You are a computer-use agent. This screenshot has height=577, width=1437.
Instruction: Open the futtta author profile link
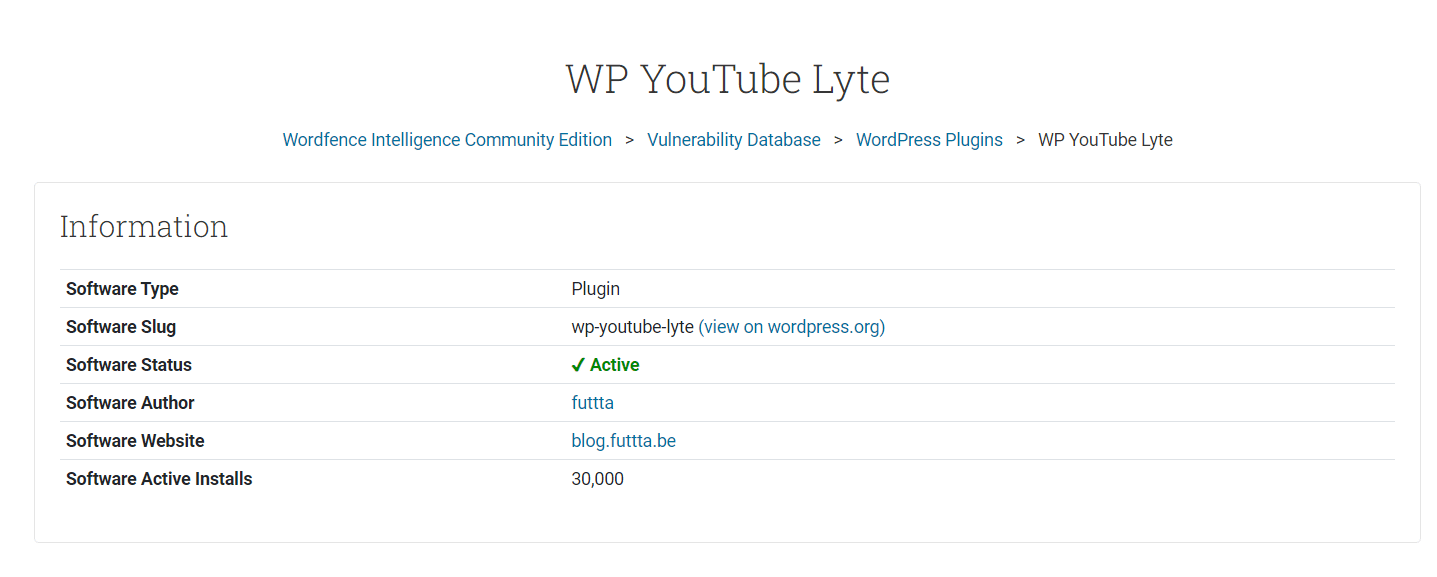point(592,402)
